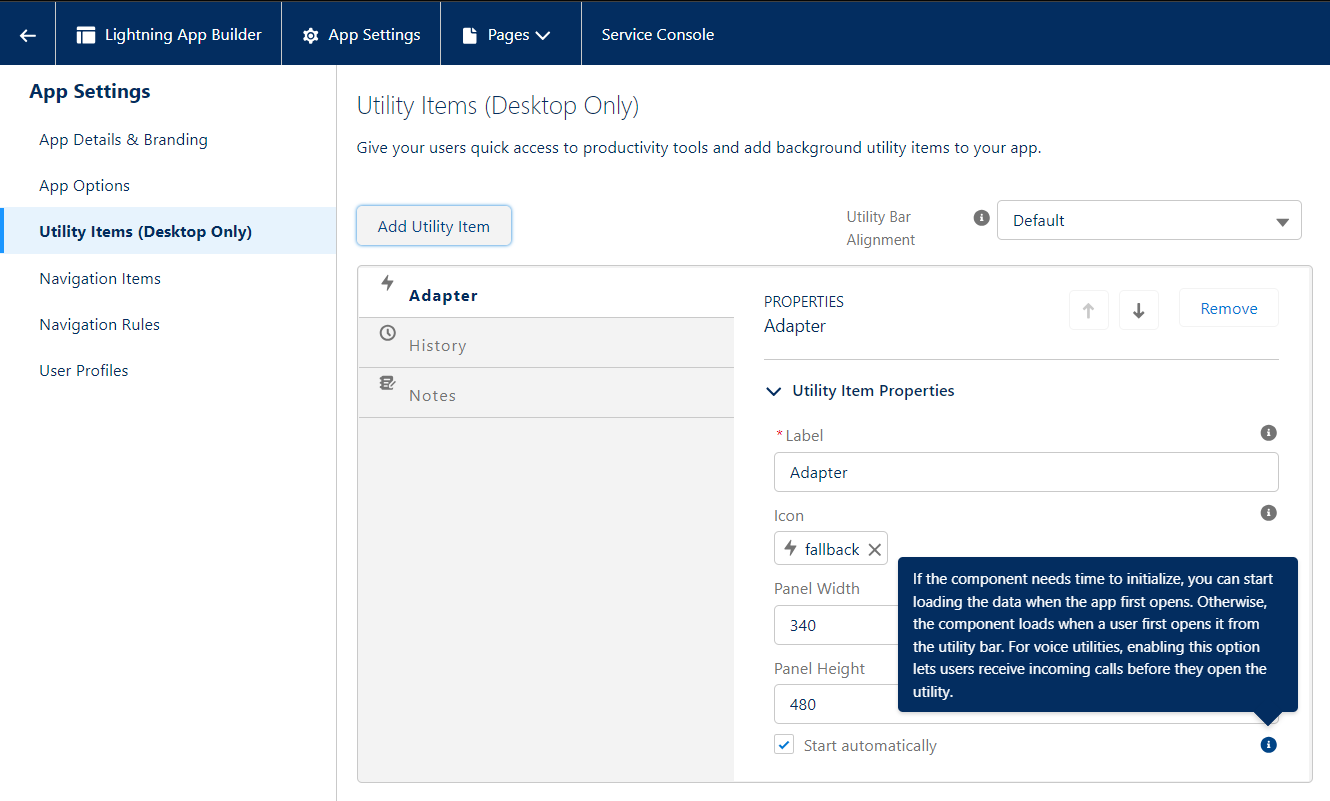Viewport: 1330px width, 801px height.
Task: Click the back arrow icon
Action: (28, 35)
